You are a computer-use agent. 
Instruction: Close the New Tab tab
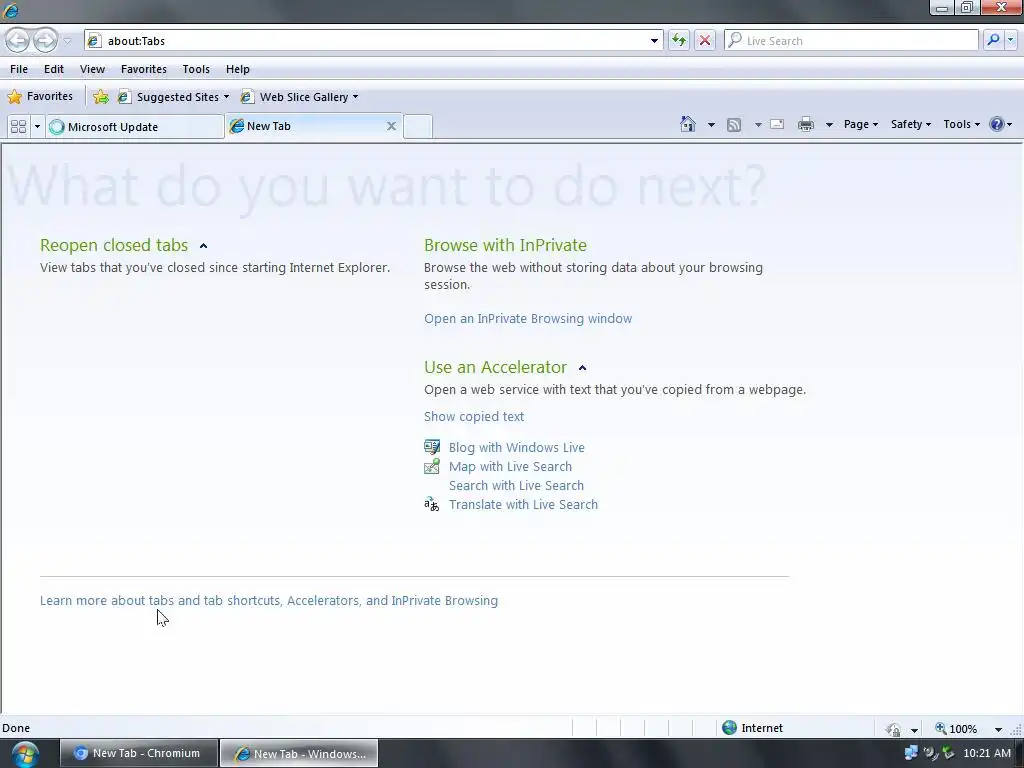coord(391,126)
